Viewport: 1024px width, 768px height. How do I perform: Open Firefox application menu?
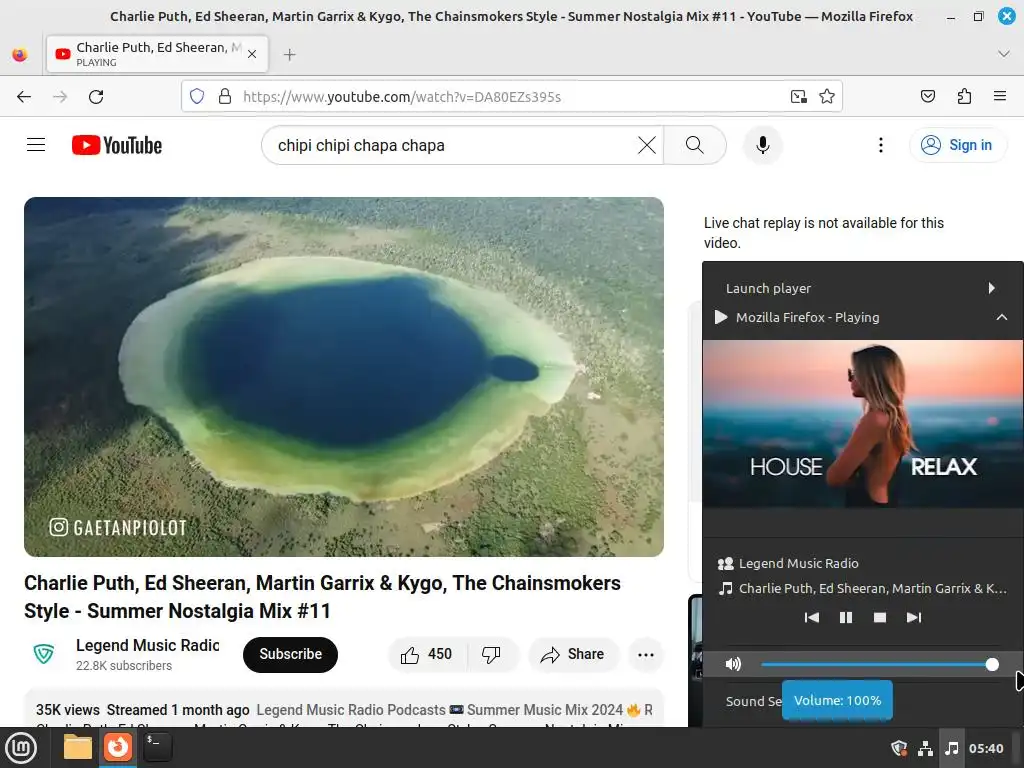click(1000, 97)
